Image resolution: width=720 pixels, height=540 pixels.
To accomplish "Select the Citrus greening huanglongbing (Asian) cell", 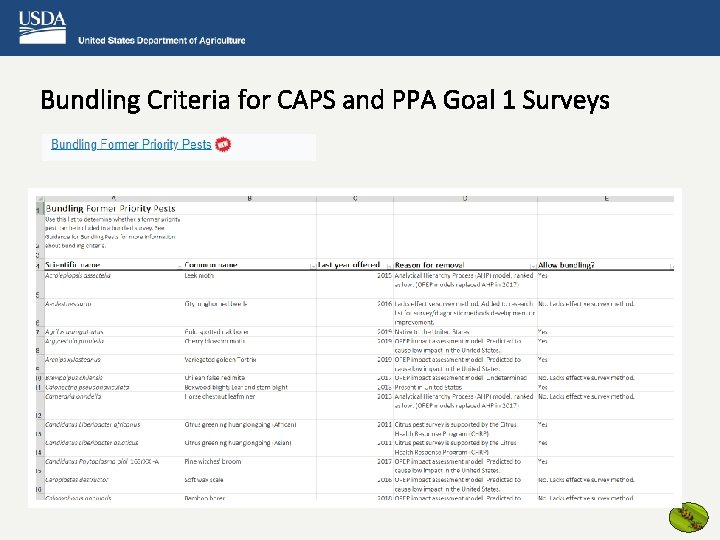I will (249, 447).
